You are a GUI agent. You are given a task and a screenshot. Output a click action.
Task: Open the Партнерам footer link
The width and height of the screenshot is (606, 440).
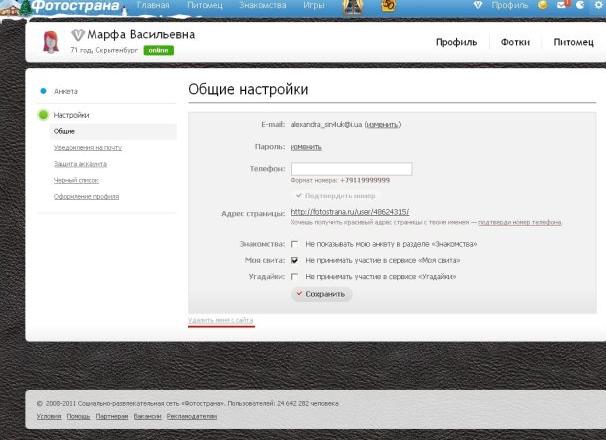coord(112,416)
